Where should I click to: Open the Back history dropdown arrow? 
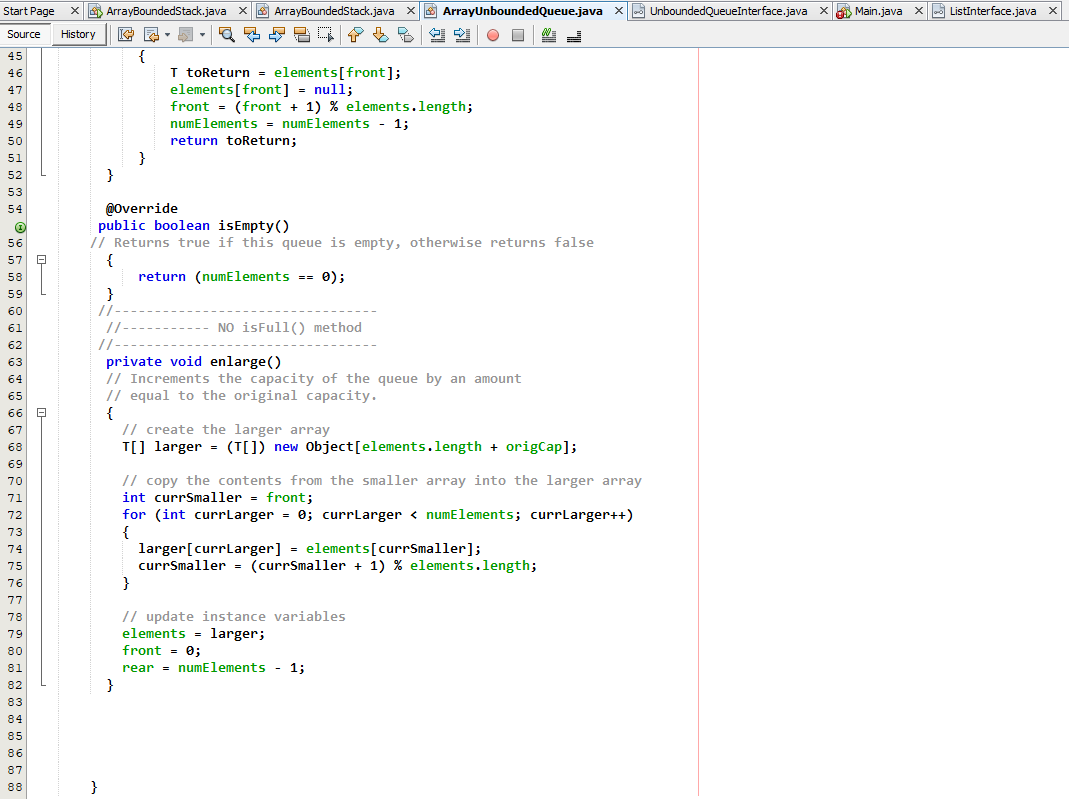(167, 35)
